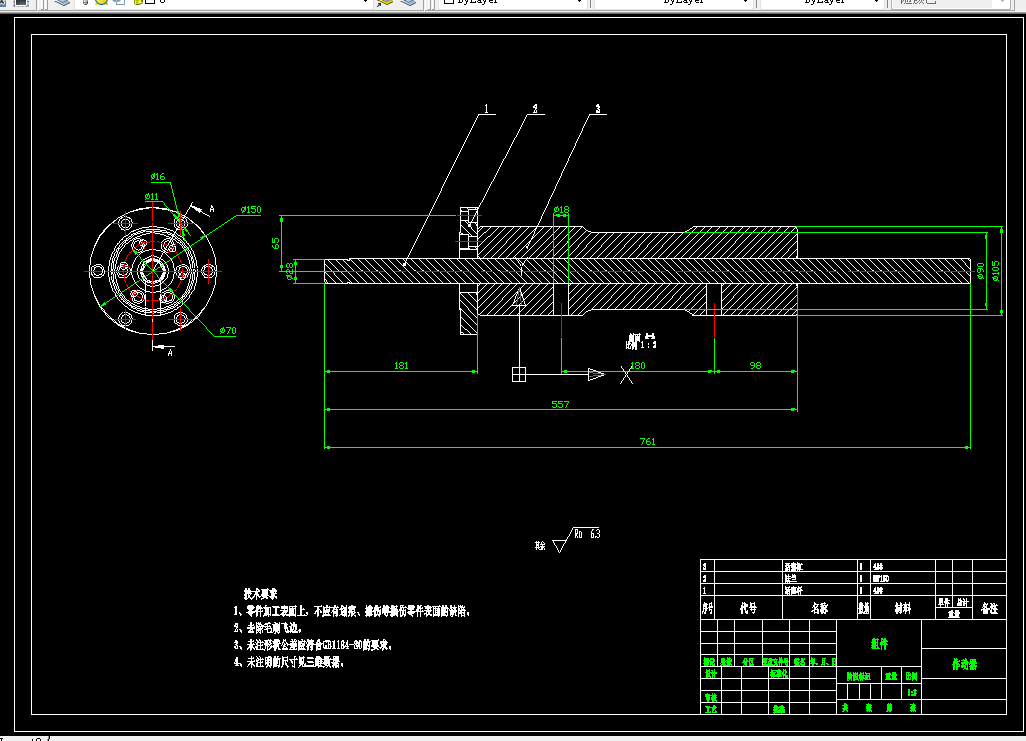The width and height of the screenshot is (1026, 741).
Task: Select technical requirement line 2、去除毛刺飞边
Action: click(268, 628)
